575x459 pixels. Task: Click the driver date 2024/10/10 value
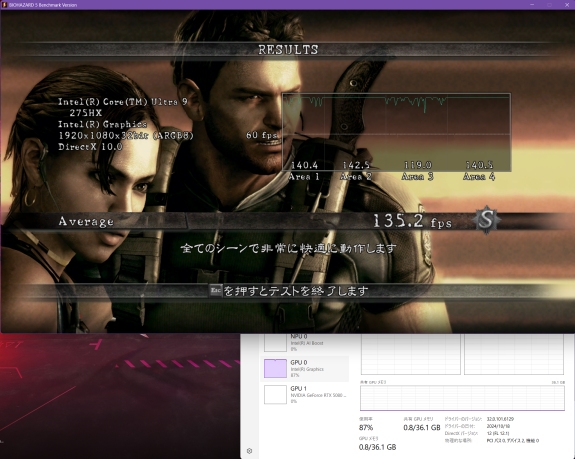click(498, 426)
